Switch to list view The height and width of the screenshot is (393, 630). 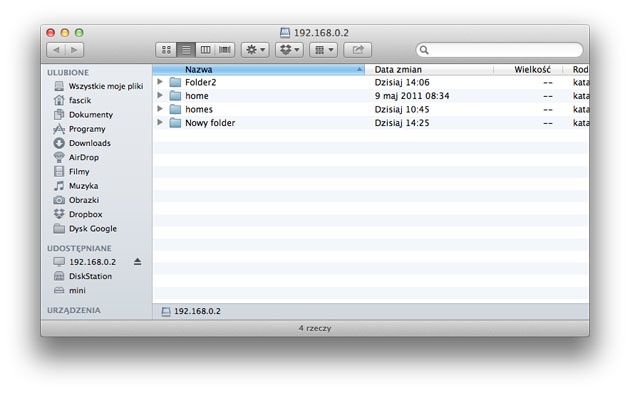(x=186, y=50)
